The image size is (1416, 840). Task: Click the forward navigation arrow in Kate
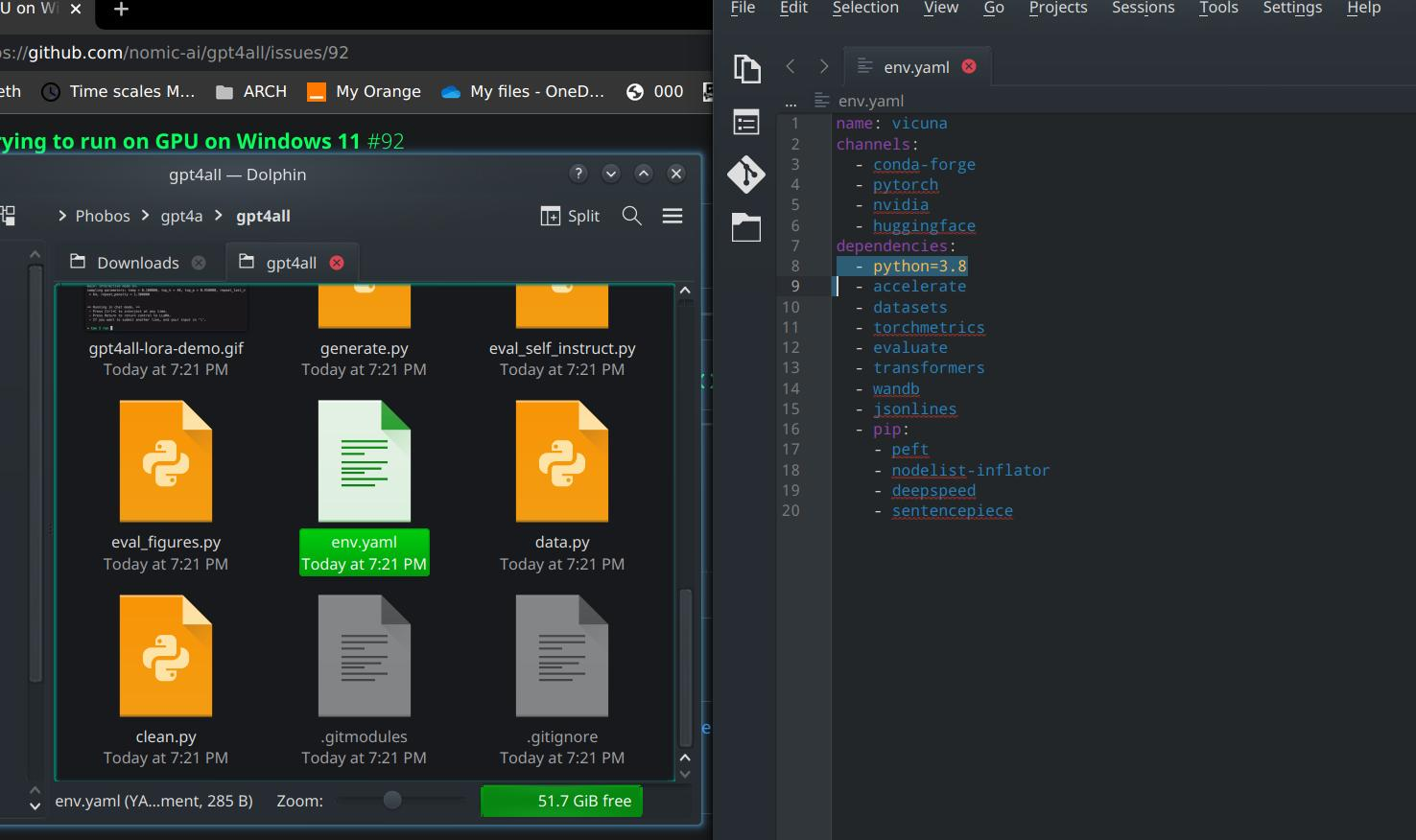pyautogui.click(x=823, y=65)
